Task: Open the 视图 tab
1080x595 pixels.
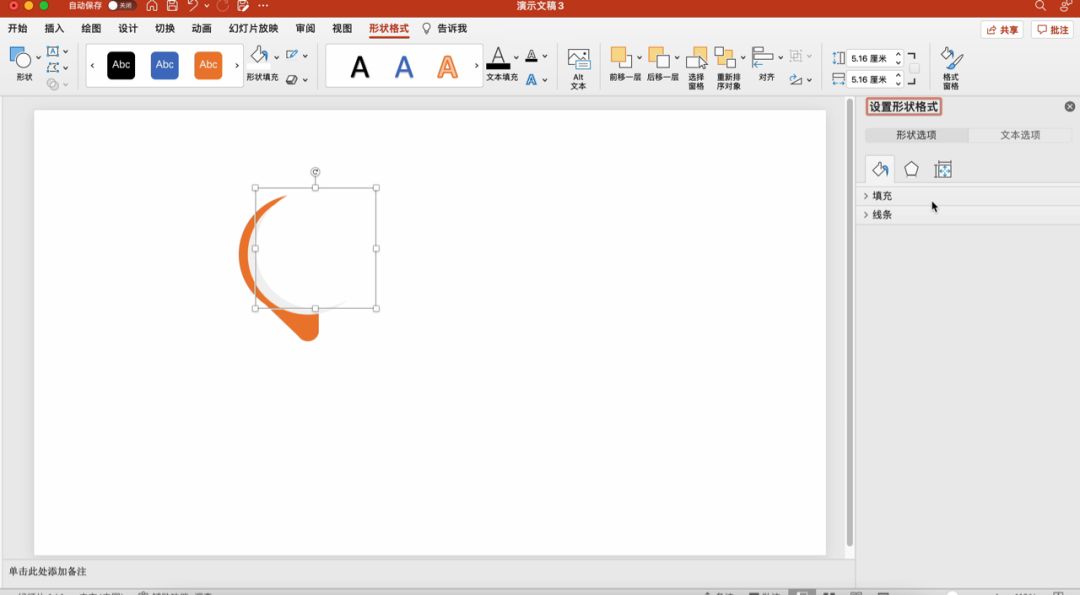Action: coord(342,28)
